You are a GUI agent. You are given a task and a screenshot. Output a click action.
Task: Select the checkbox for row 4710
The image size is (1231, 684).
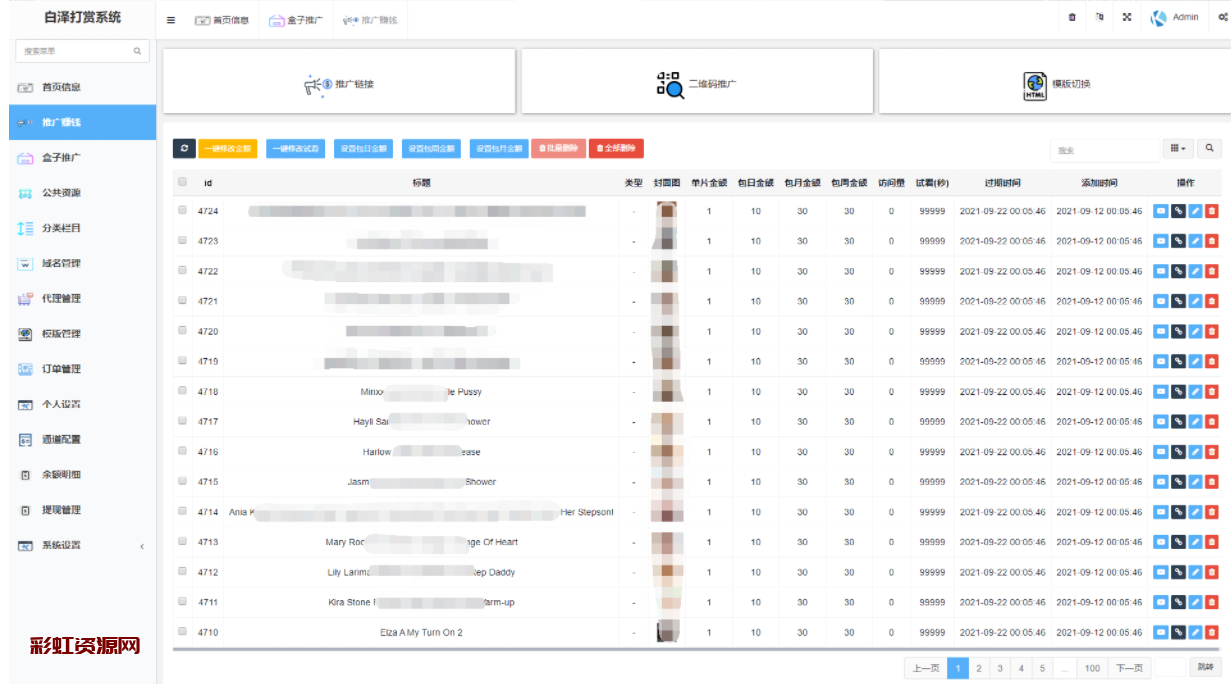point(182,632)
